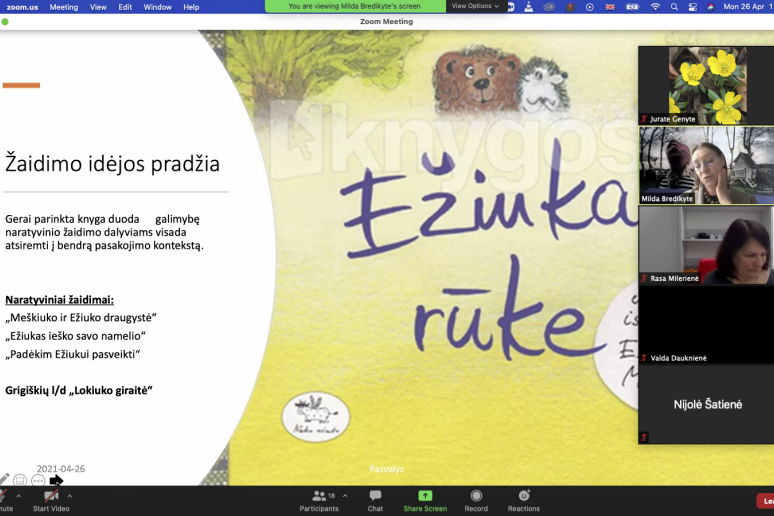This screenshot has width=774, height=516.
Task: Select Valda Daukniene's black video tile
Action: (706, 325)
